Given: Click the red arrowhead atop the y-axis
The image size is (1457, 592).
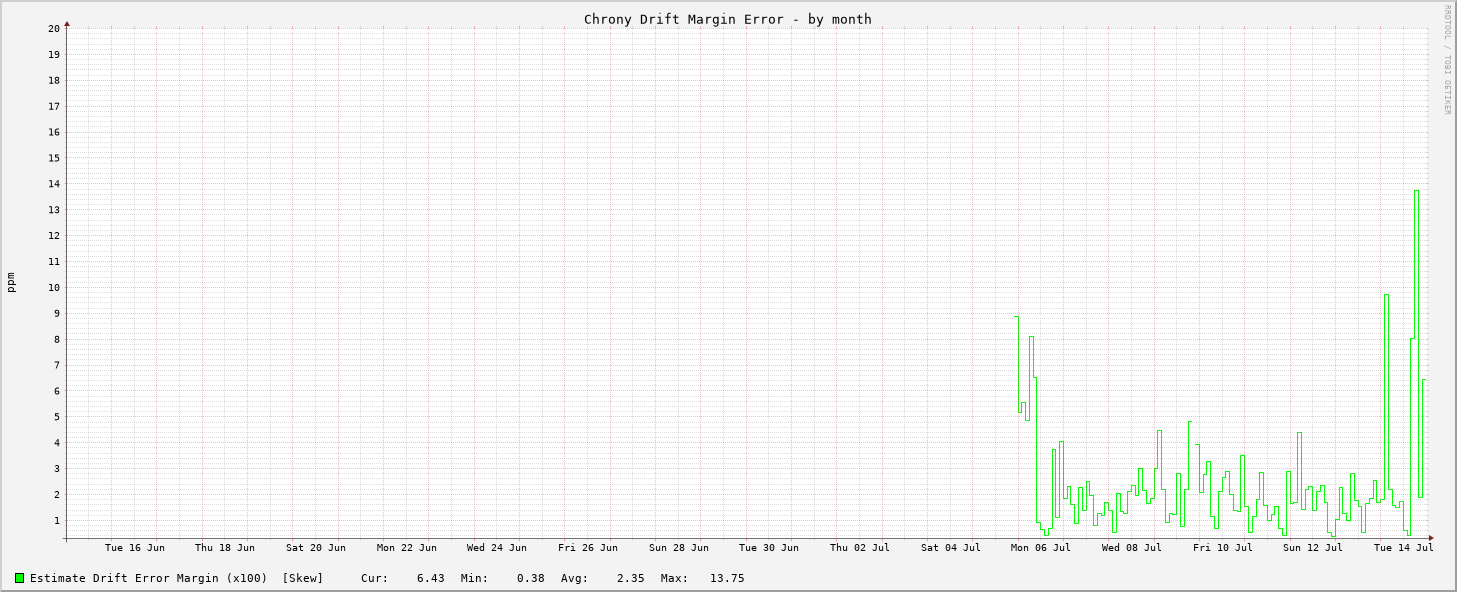Looking at the screenshot, I should (x=67, y=23).
